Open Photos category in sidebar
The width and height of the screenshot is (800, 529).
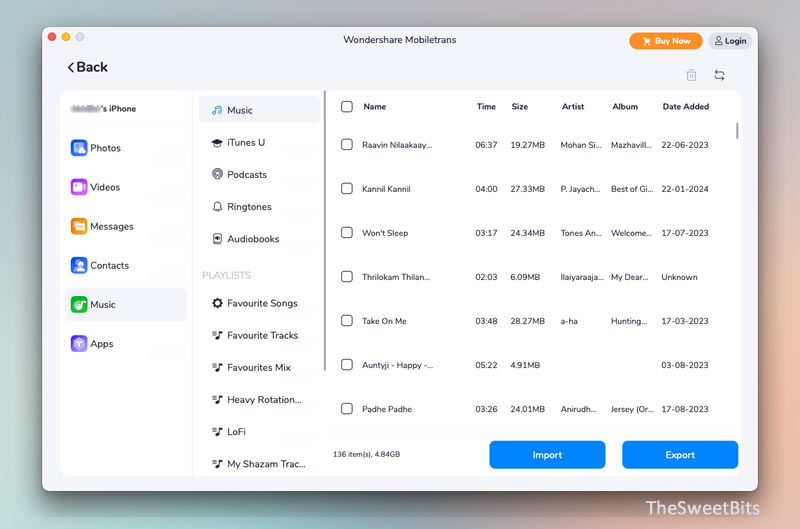[x=126, y=148]
